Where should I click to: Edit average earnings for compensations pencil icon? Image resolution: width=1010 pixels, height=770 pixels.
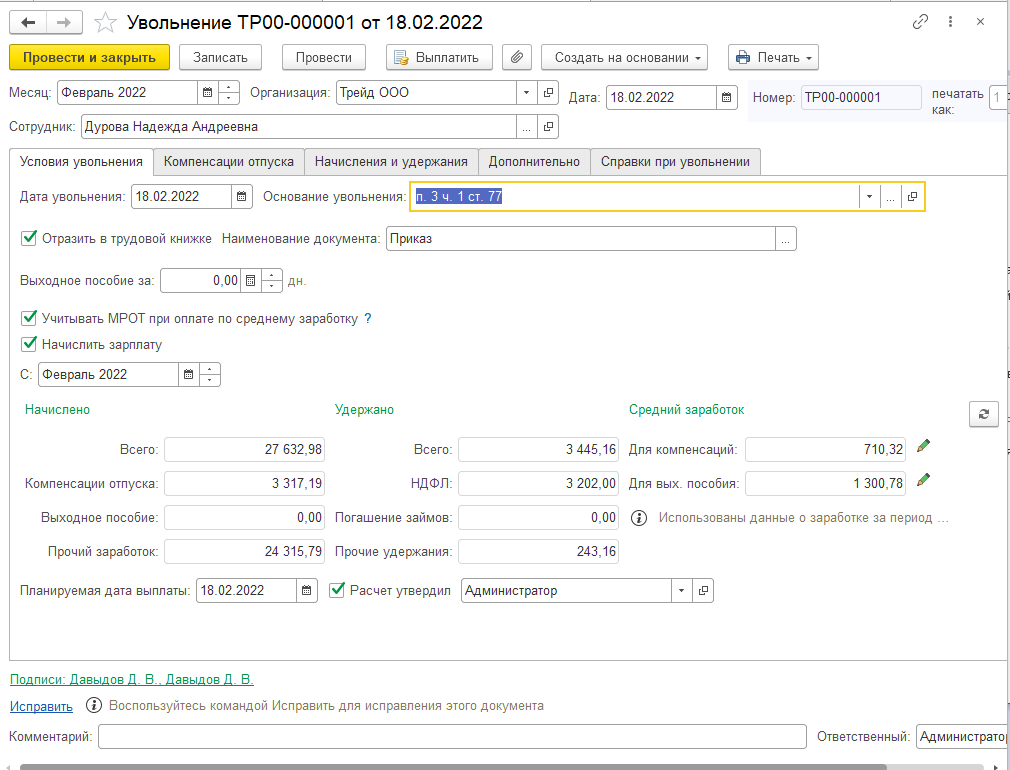pos(923,446)
